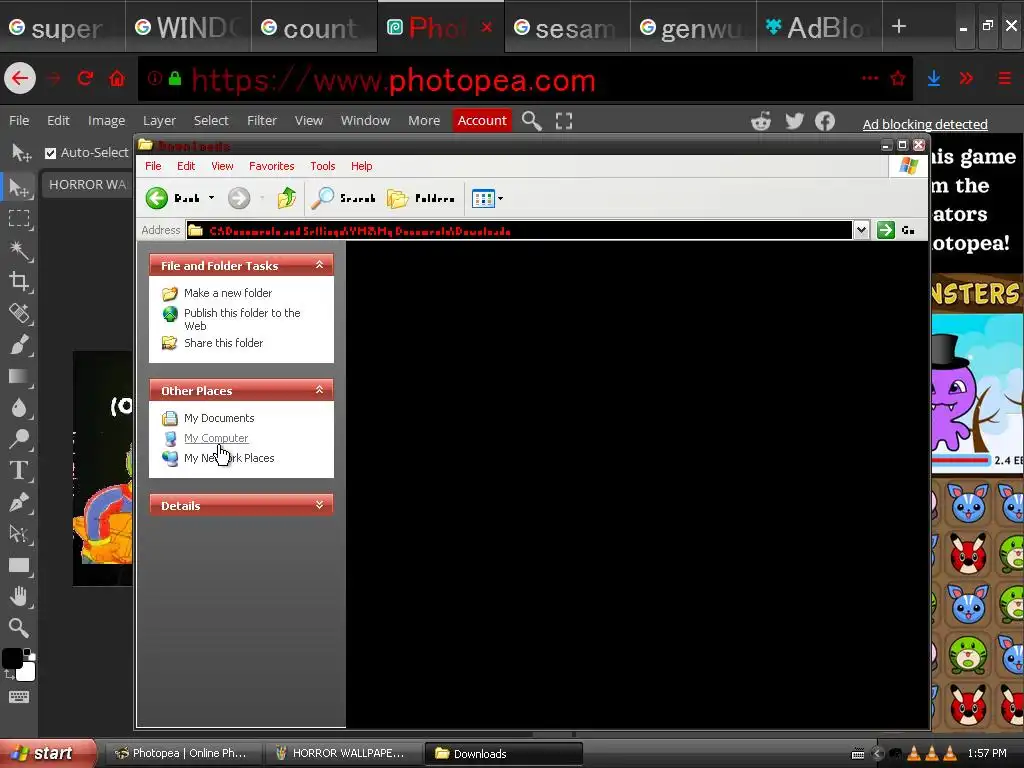
Task: Select the Blur drop tool
Action: click(x=19, y=408)
